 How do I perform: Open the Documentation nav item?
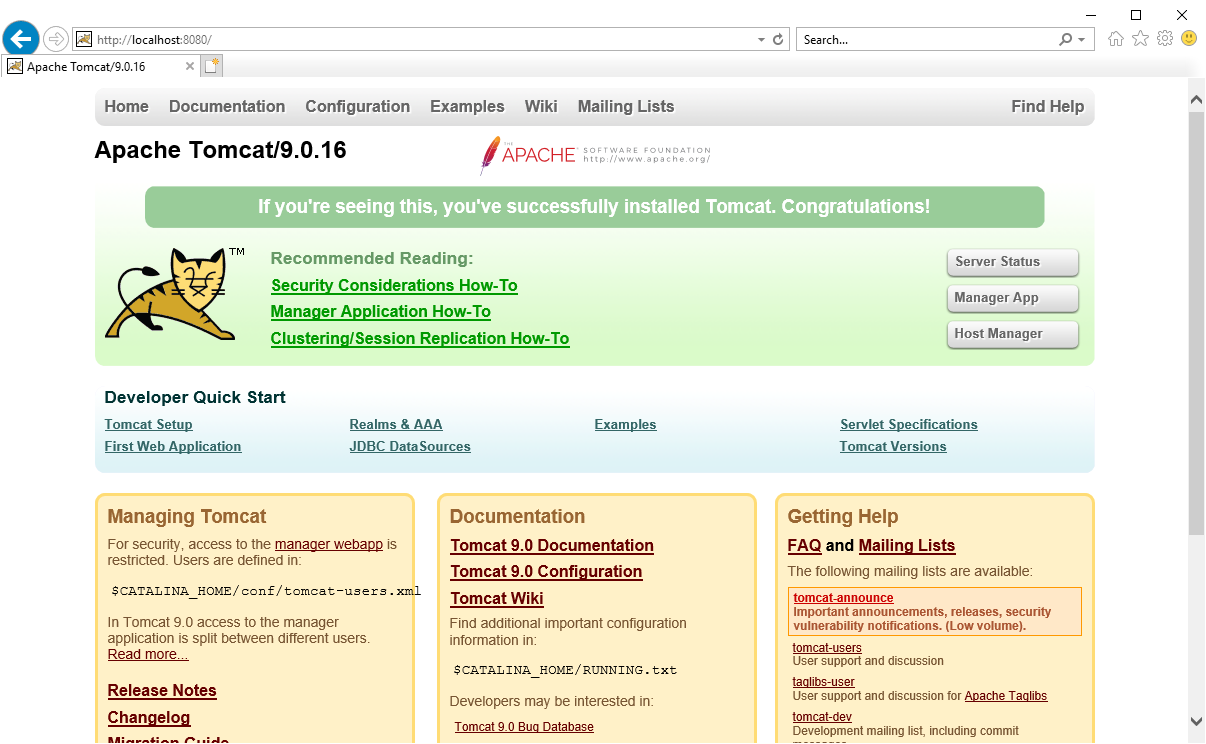(227, 107)
